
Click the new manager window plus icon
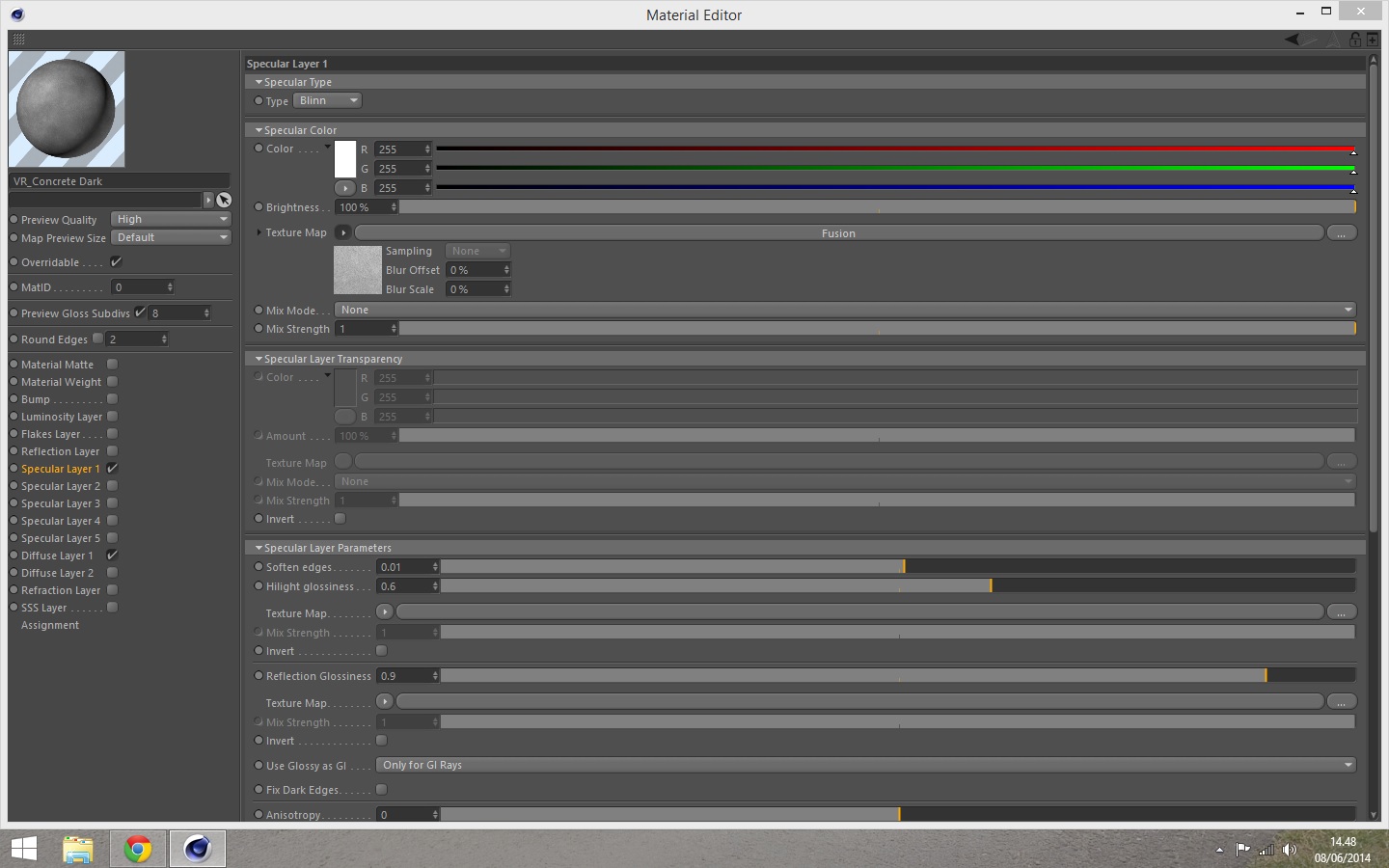coord(1373,40)
